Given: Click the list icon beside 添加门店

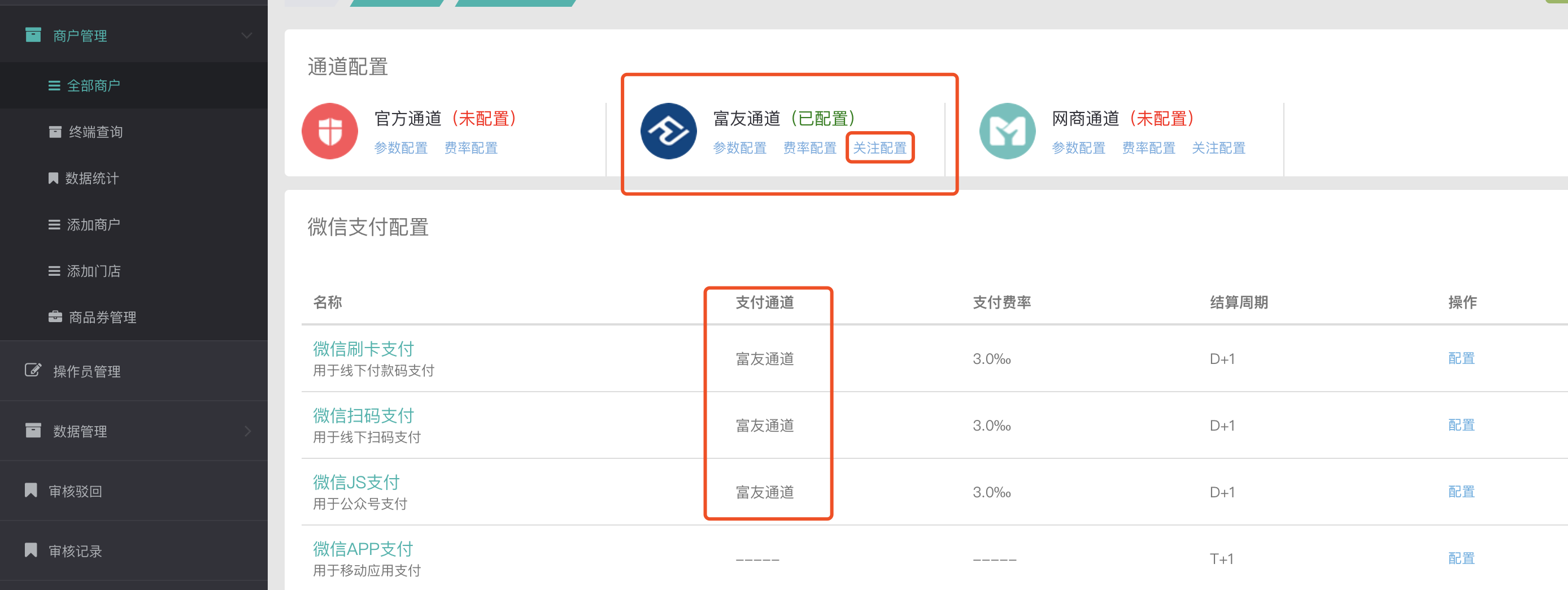Looking at the screenshot, I should [x=54, y=271].
